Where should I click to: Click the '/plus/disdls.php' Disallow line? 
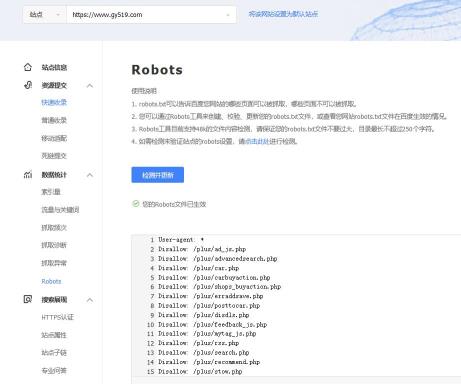click(204, 315)
